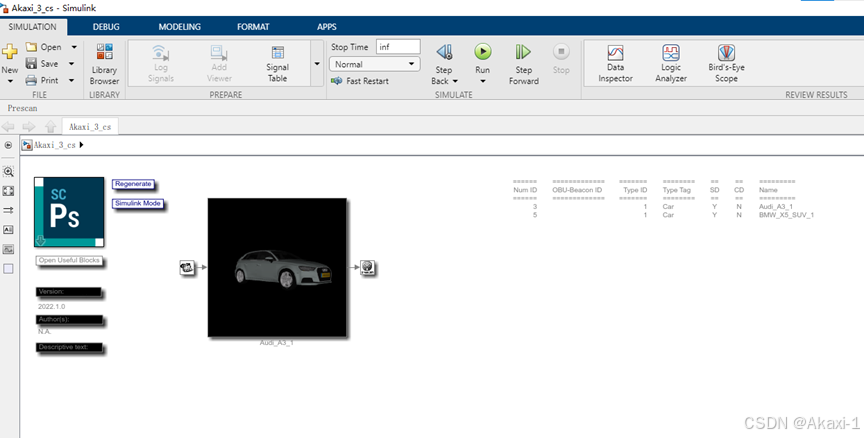The width and height of the screenshot is (864, 438).
Task: Click the Version label block
Action: (69, 292)
